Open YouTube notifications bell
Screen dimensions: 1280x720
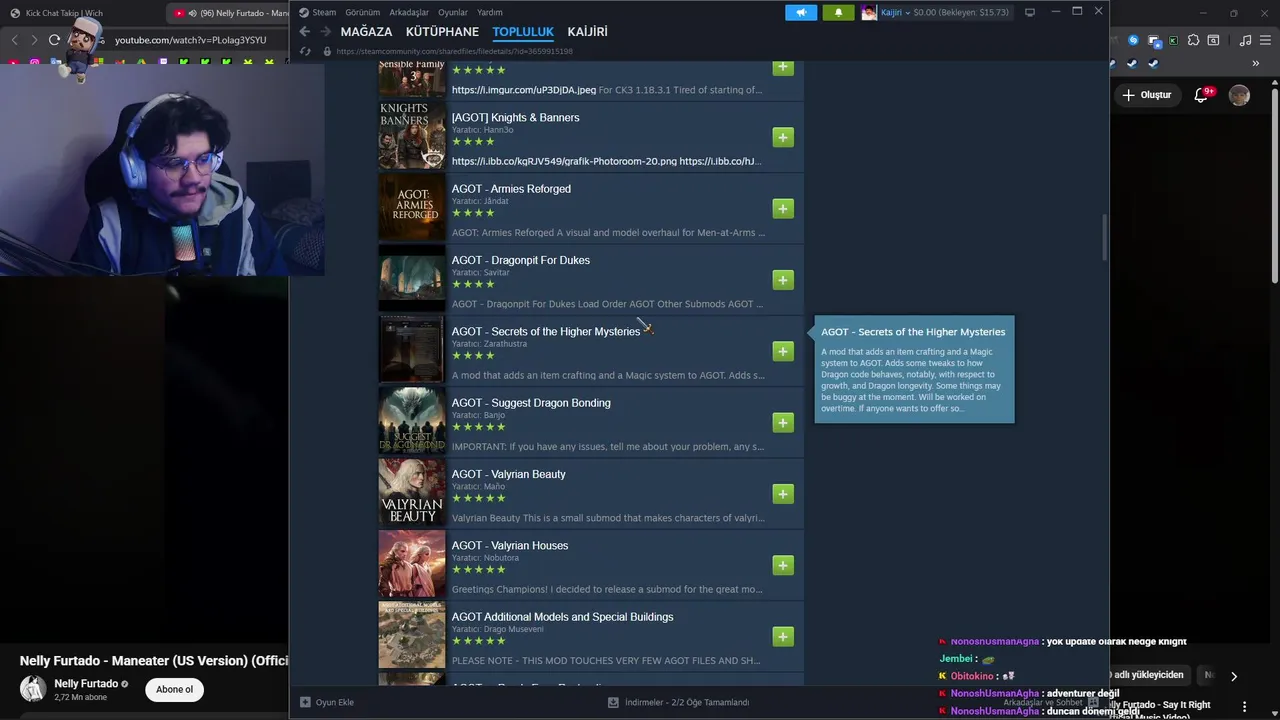click(1202, 95)
